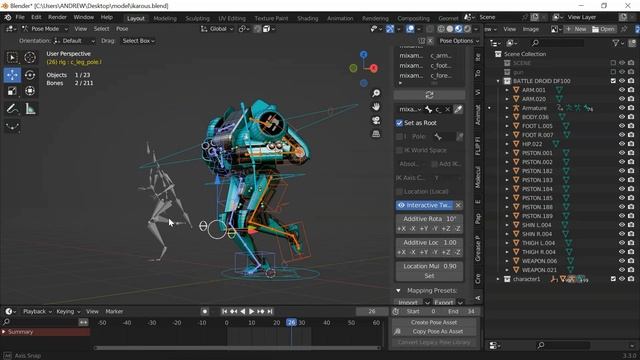Click current frame marker 26 on timeline
The image size is (640, 360).
291,322
